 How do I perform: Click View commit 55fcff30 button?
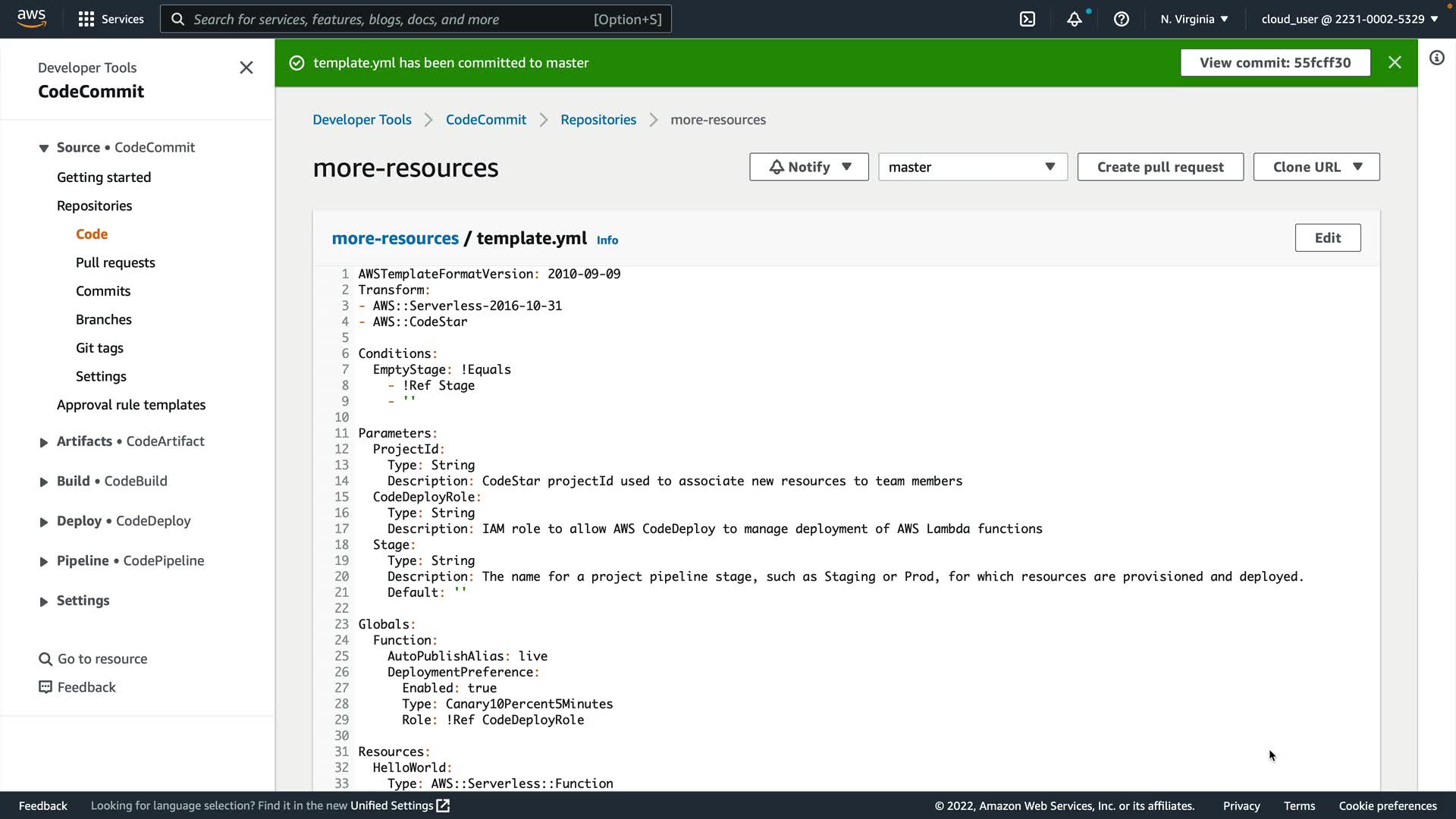pyautogui.click(x=1275, y=62)
